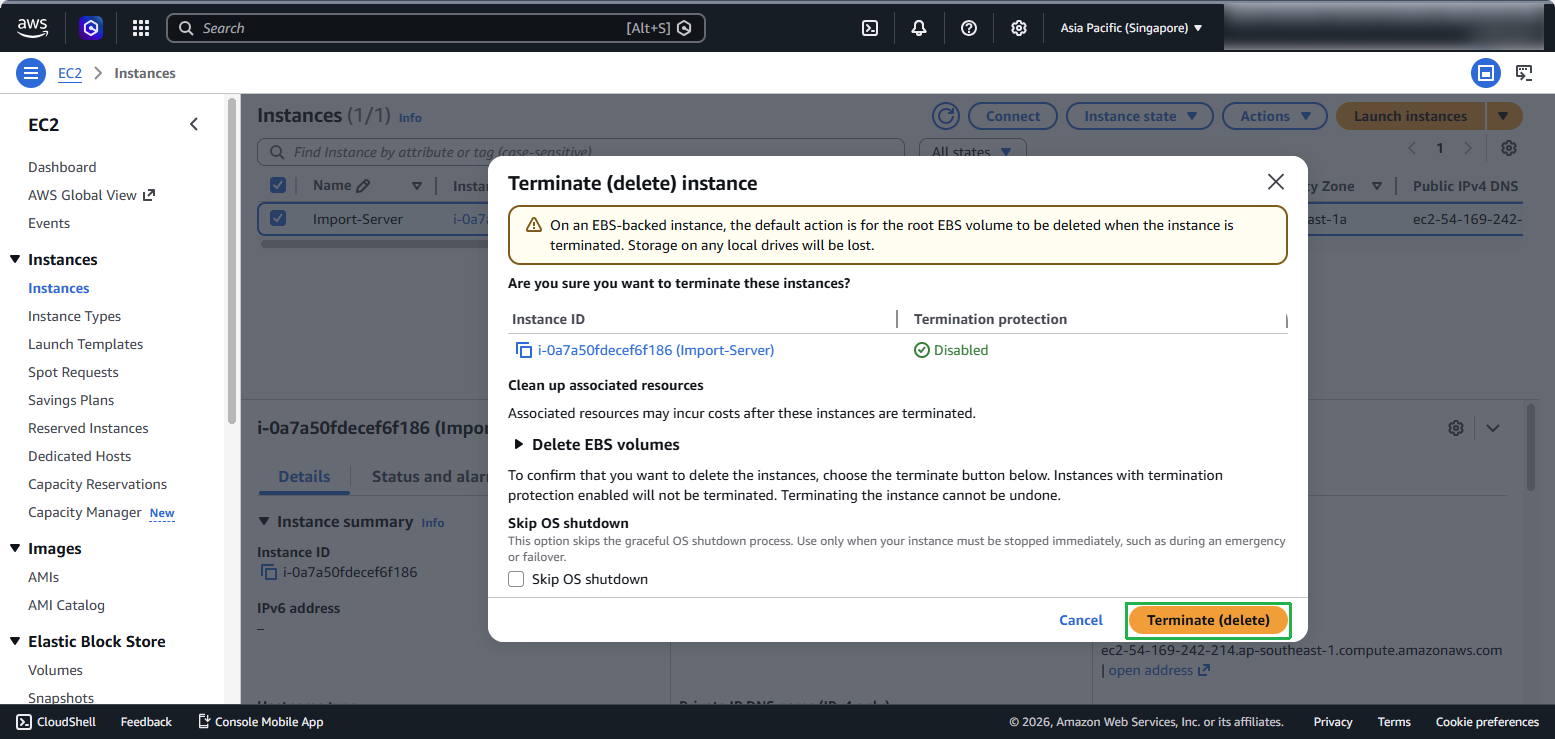Image resolution: width=1555 pixels, height=739 pixels.
Task: Close the Terminate instance dialog
Action: tap(1276, 182)
